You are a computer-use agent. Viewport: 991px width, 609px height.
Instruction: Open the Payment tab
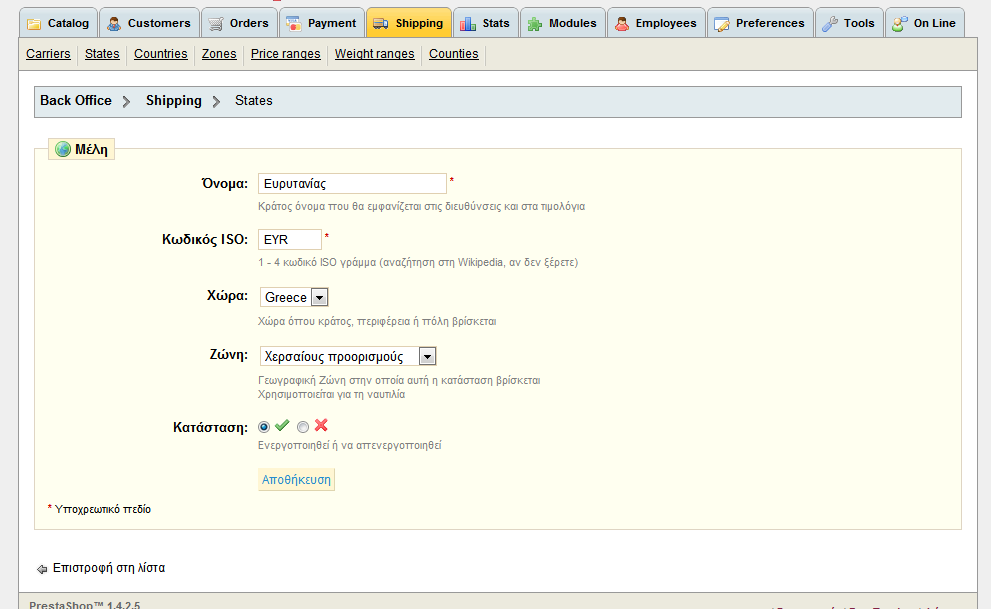point(322,23)
